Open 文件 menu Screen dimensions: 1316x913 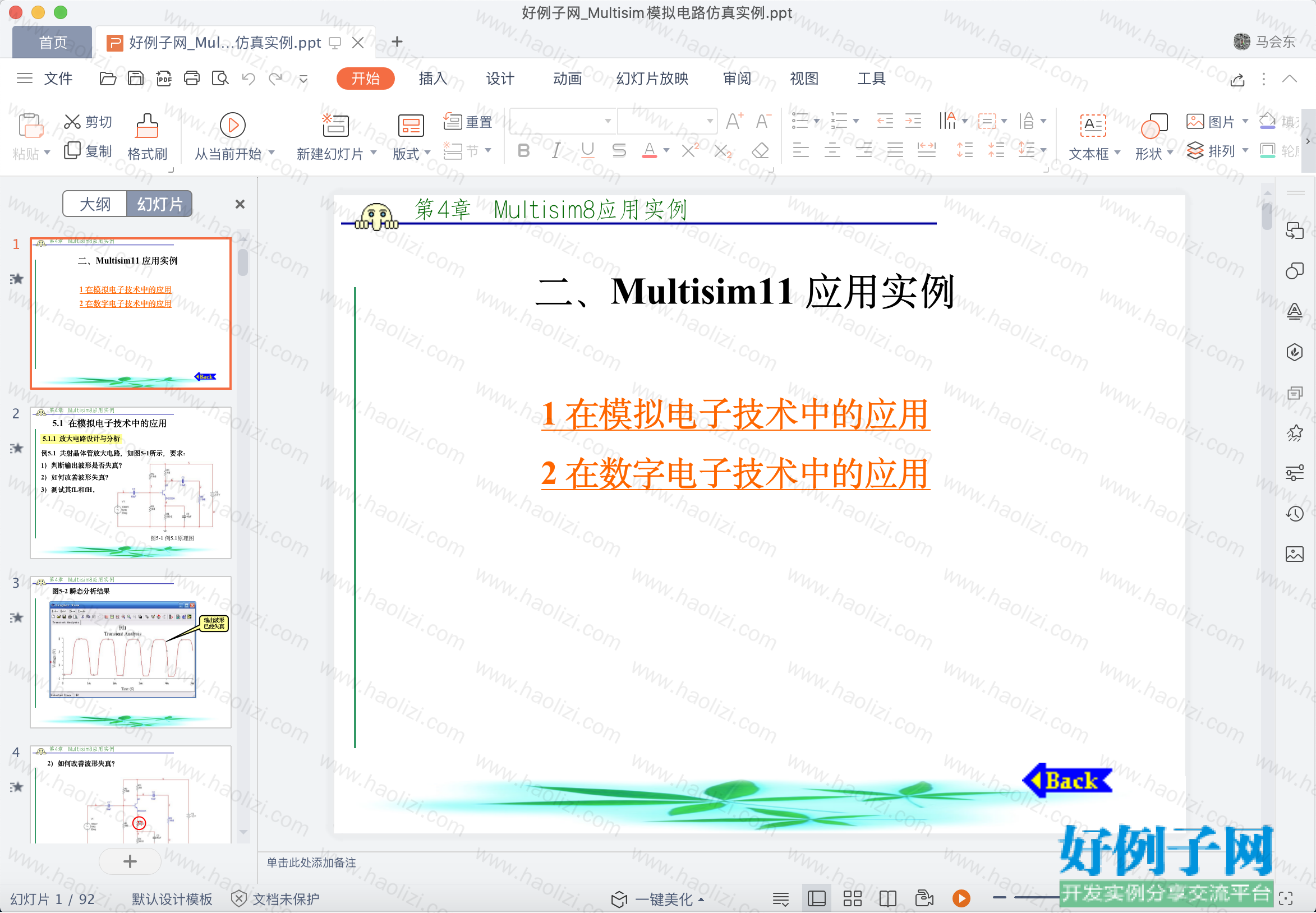pos(58,79)
